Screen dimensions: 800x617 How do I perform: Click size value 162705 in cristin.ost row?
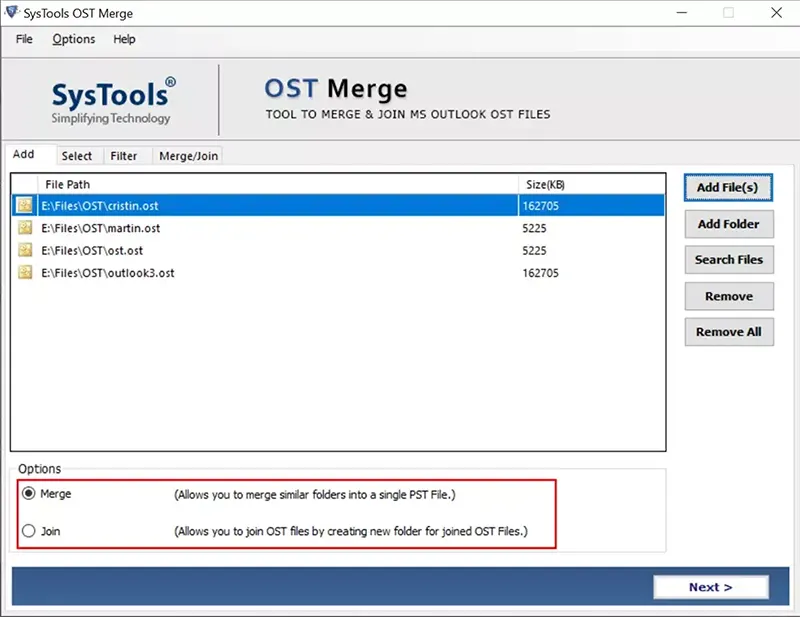[x=540, y=206]
